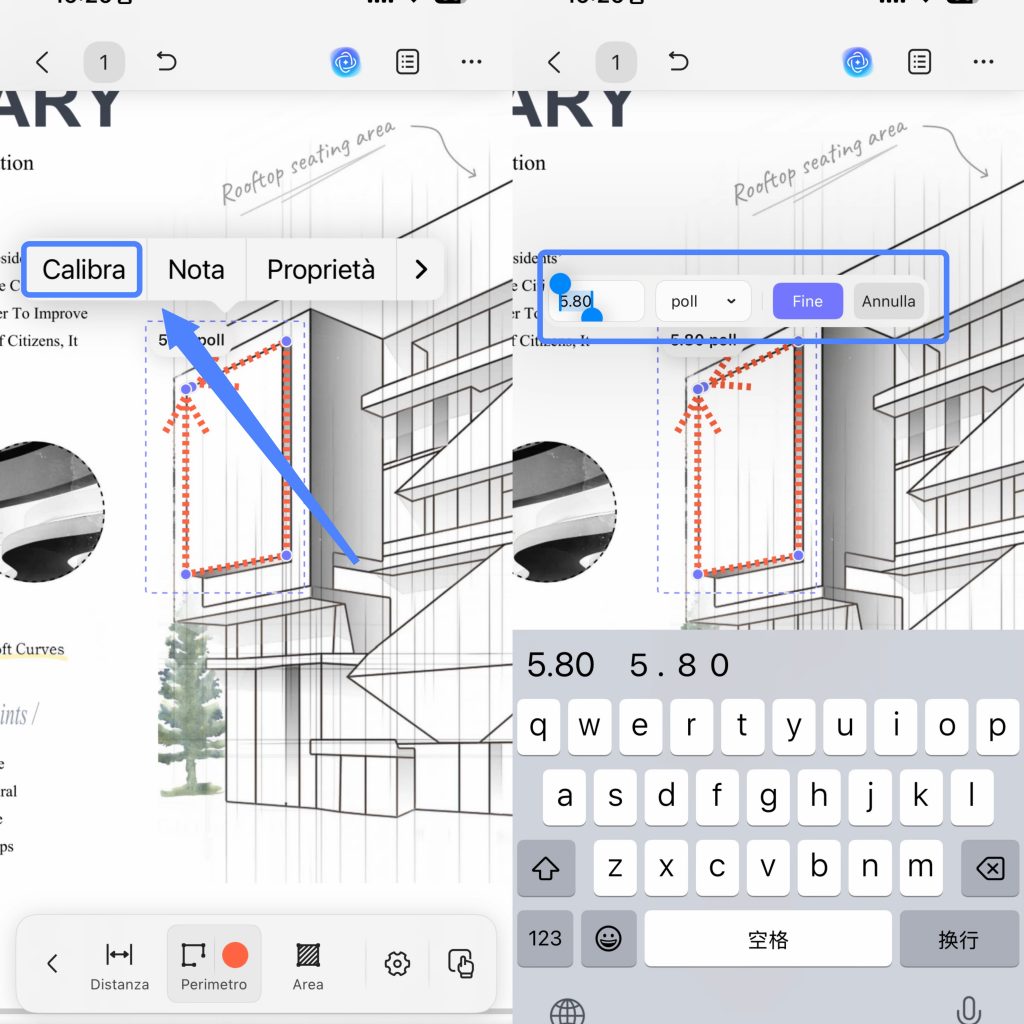
Task: Open more options menu in right screen
Action: pos(984,62)
